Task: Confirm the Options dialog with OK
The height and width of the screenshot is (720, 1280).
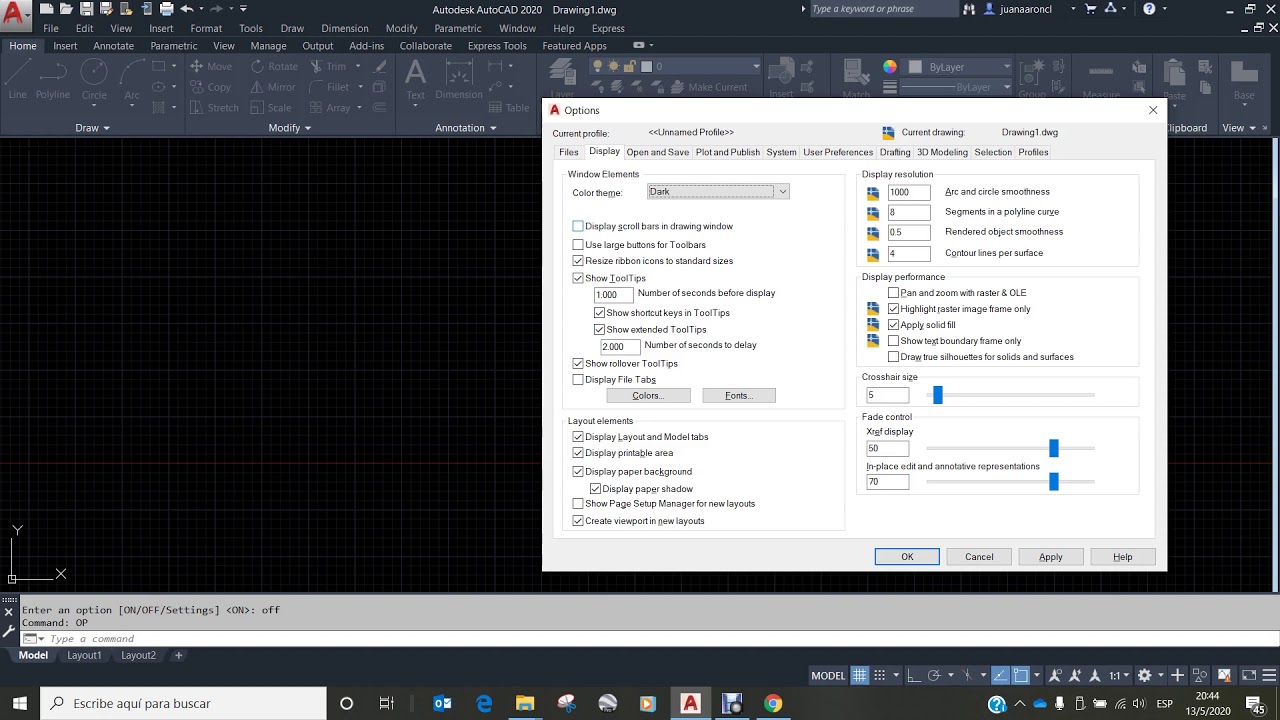Action: click(x=907, y=557)
